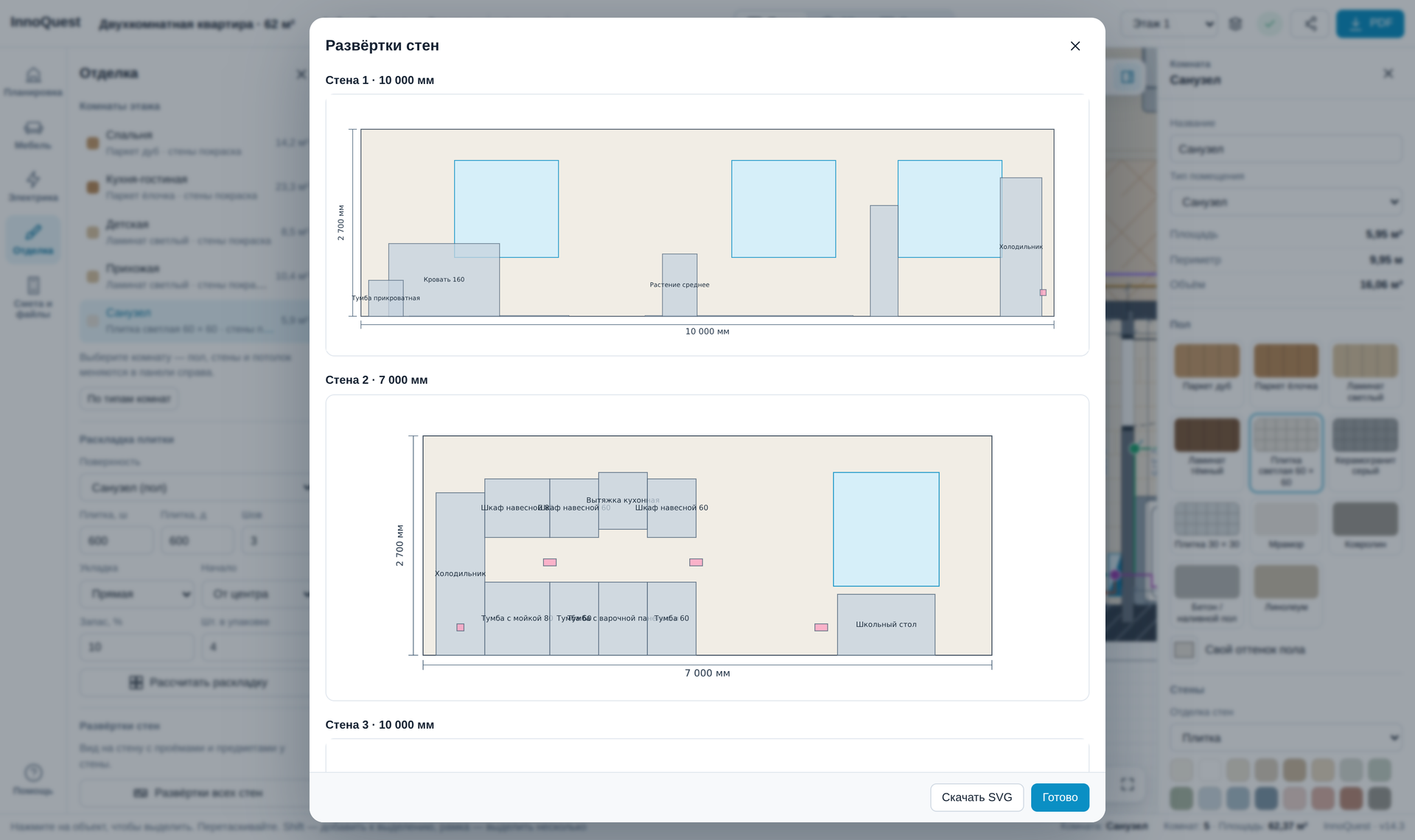Select the Спальня room in list
The image size is (1415, 840).
tap(195, 142)
